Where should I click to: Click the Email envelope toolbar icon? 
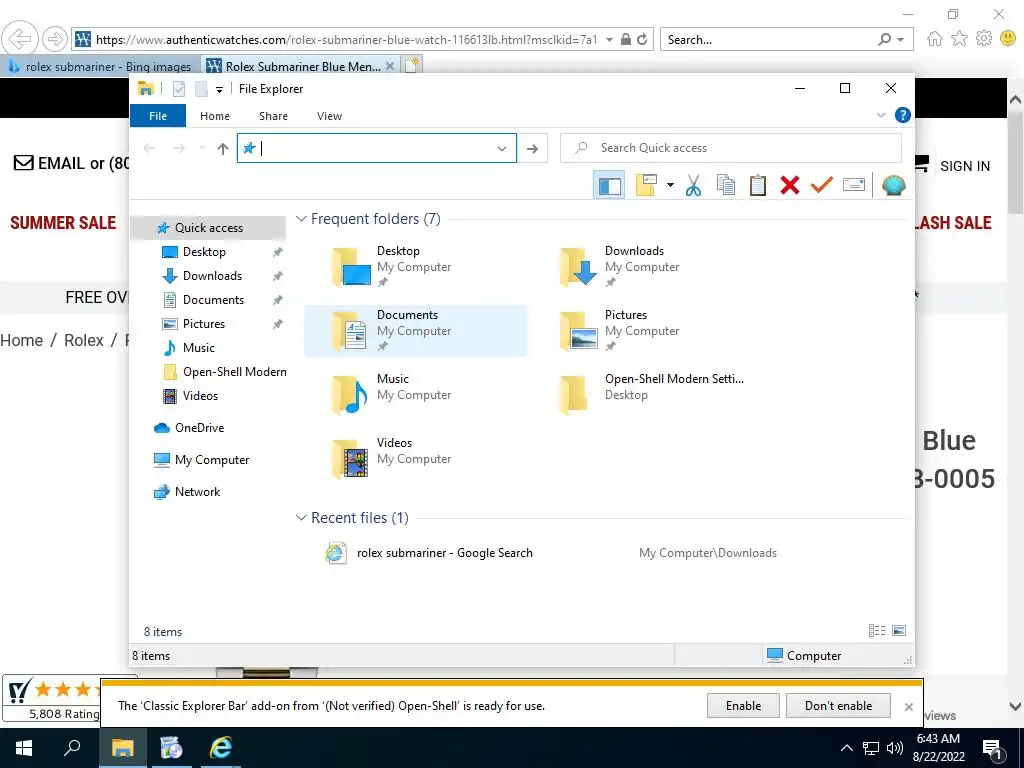854,185
